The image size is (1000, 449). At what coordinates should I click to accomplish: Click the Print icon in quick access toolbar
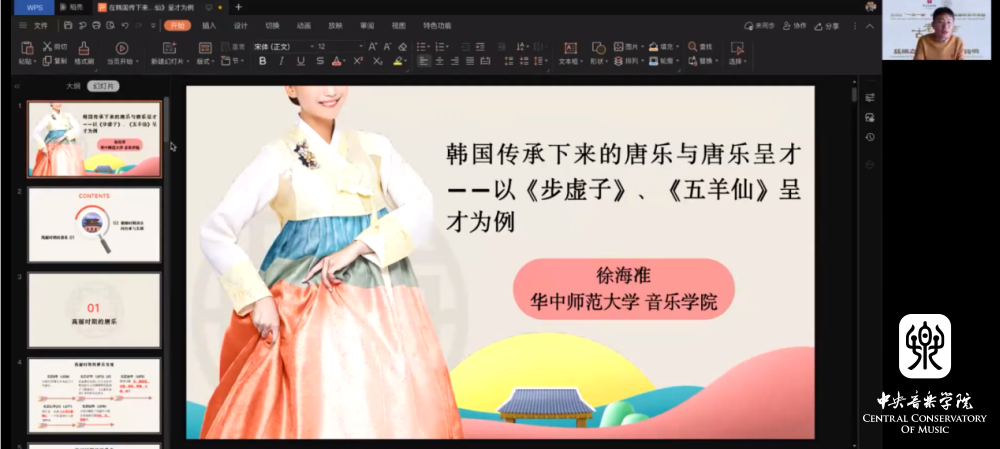coord(96,26)
